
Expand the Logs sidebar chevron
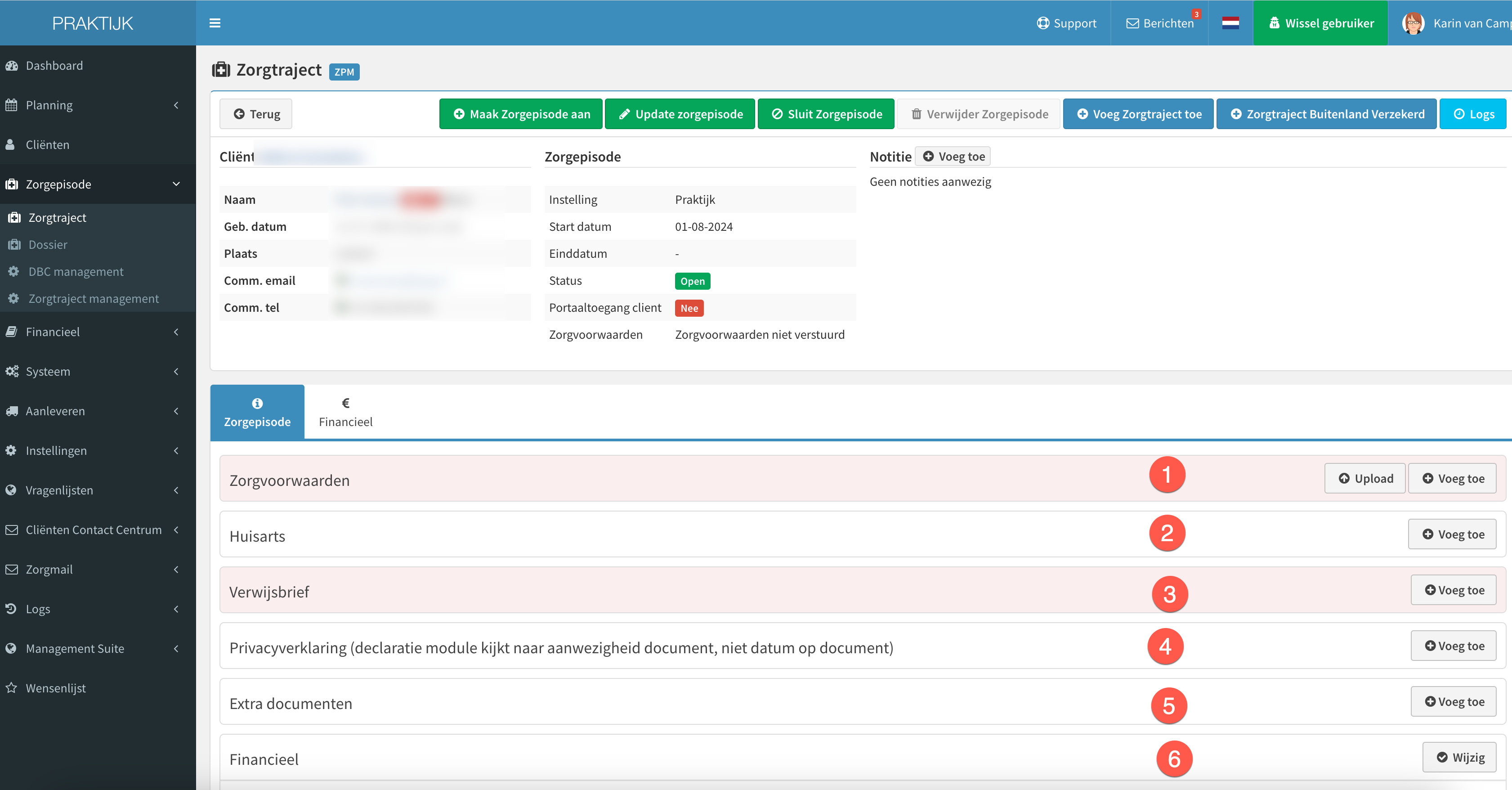point(175,609)
